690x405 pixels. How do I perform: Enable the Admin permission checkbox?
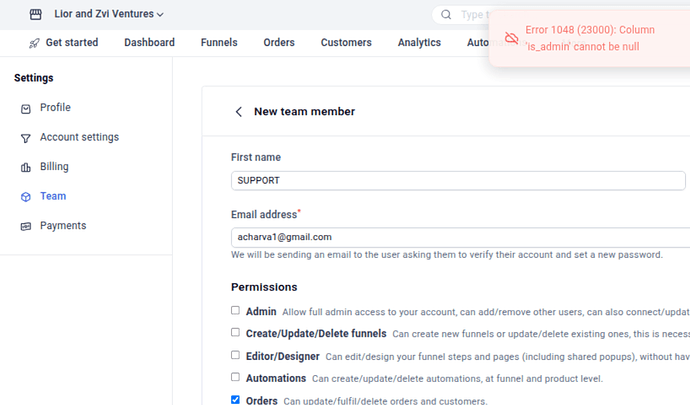coord(236,311)
